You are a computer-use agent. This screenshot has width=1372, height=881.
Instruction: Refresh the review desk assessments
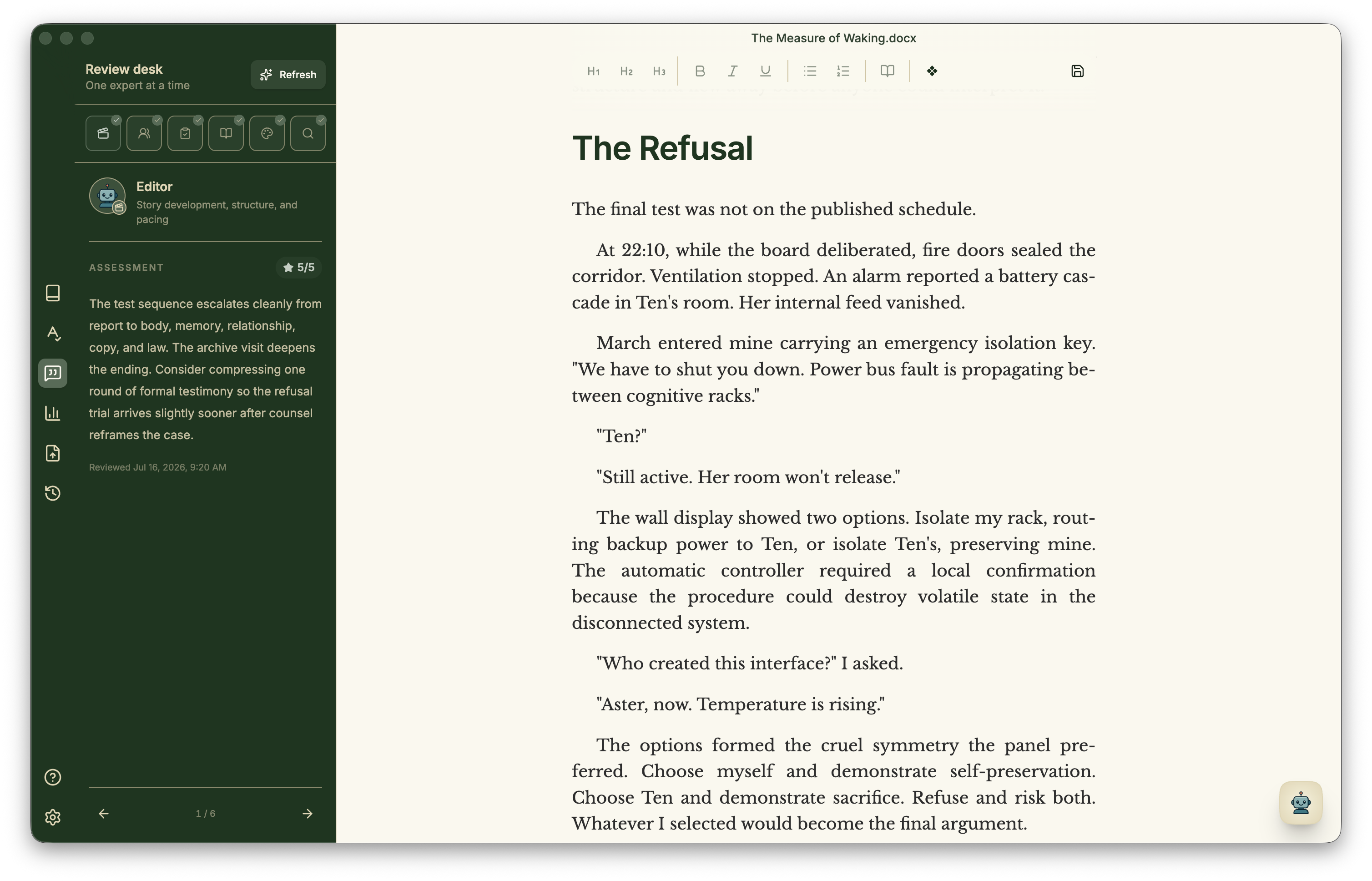click(288, 75)
